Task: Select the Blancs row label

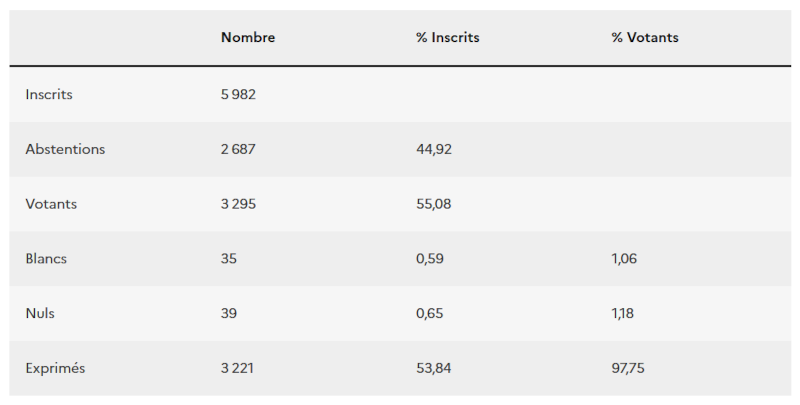Action: click(46, 258)
